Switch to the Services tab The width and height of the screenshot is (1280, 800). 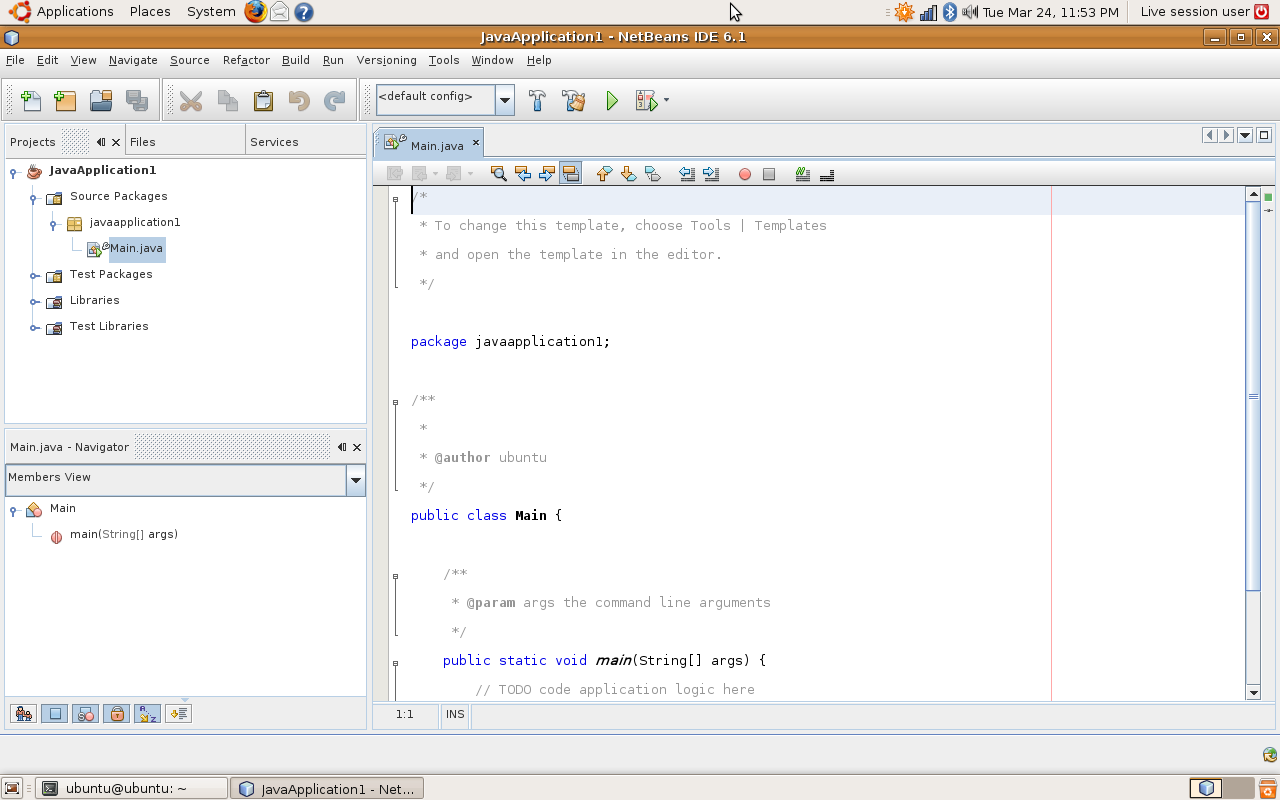[274, 142]
